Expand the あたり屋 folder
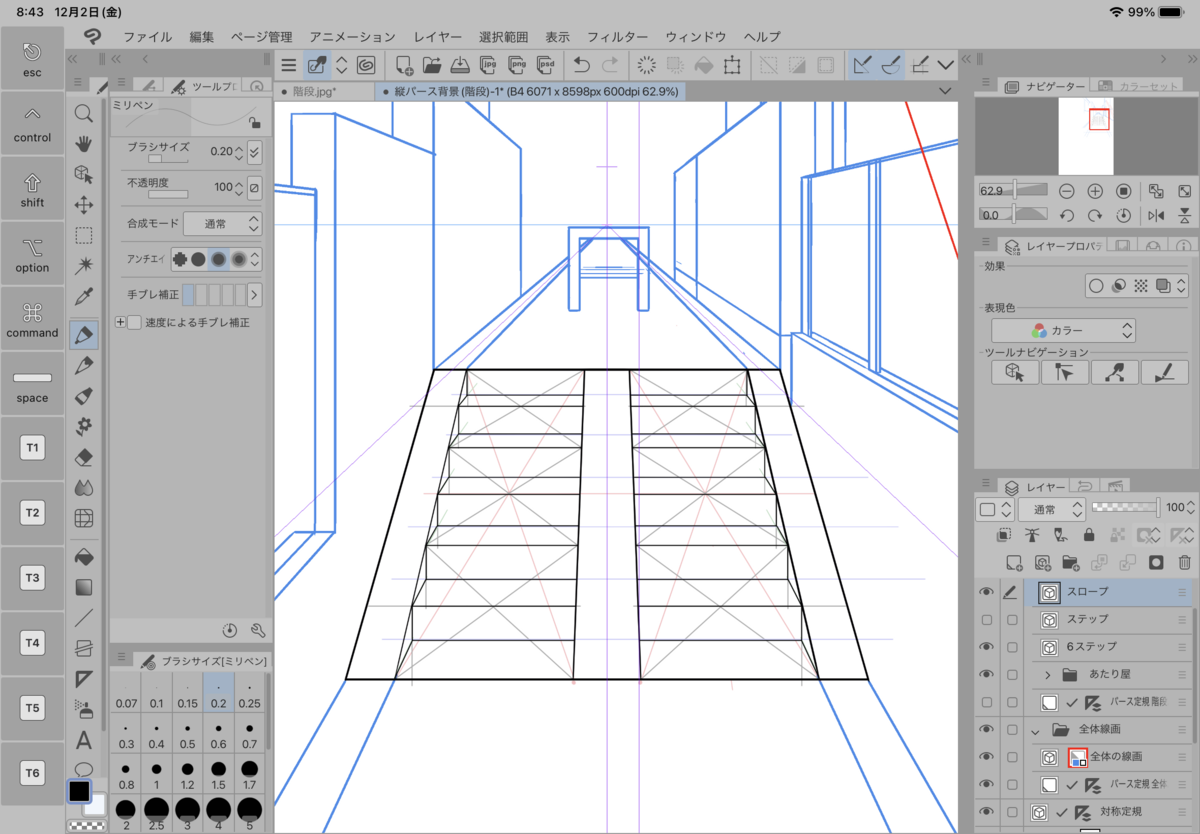This screenshot has height=834, width=1200. point(1047,674)
